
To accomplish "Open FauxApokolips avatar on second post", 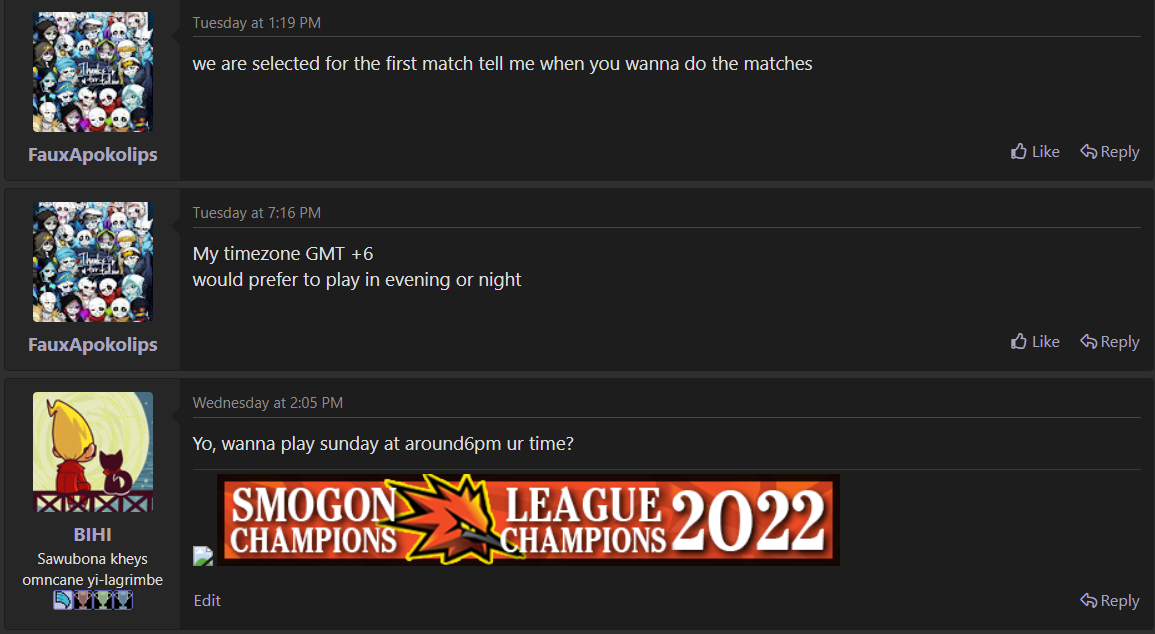I will (93, 262).
